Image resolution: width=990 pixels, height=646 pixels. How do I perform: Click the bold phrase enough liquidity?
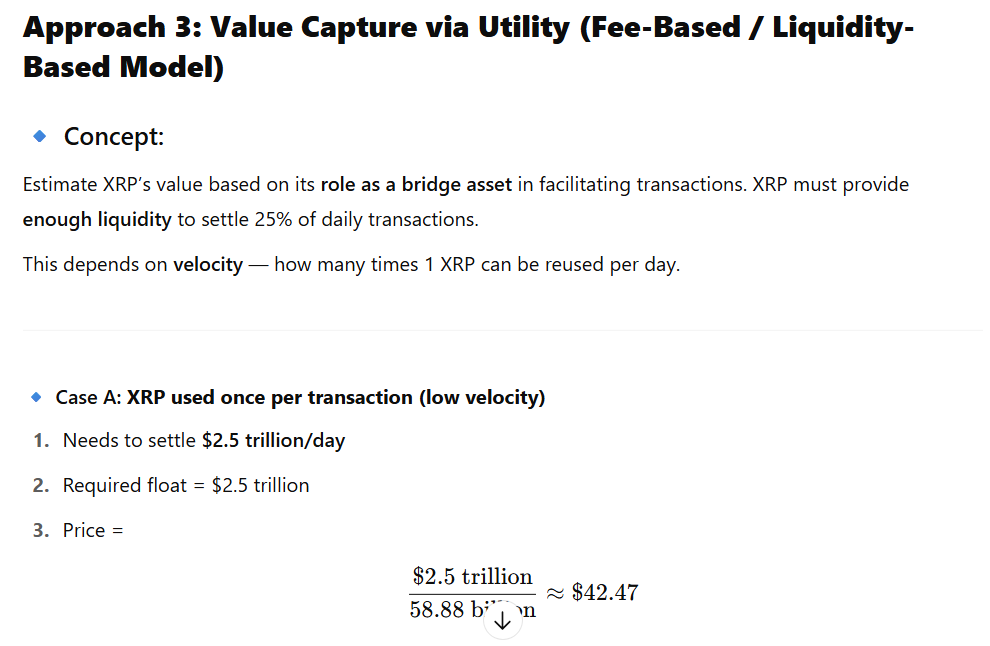(97, 219)
